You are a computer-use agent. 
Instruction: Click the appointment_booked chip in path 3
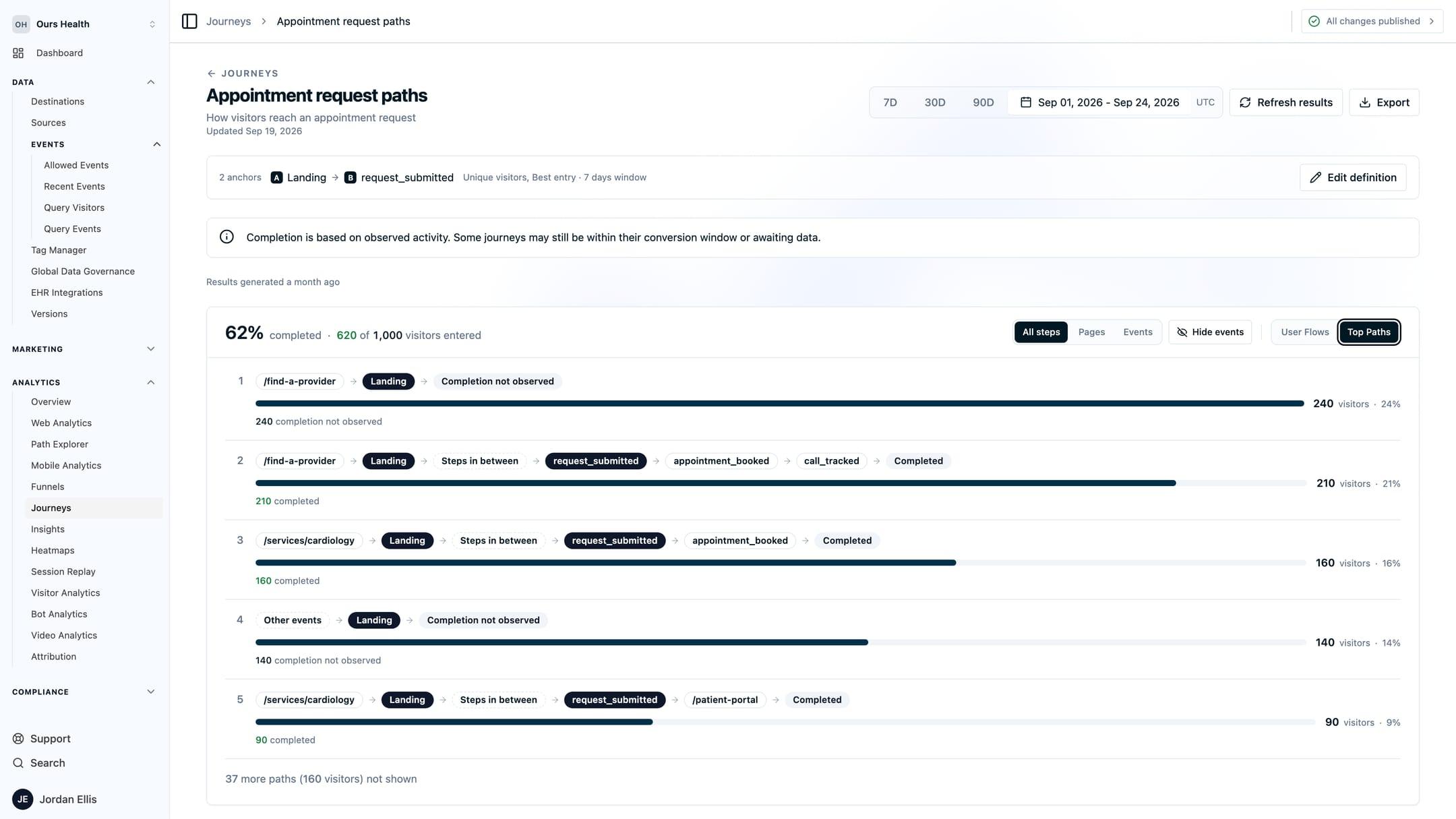tap(739, 541)
